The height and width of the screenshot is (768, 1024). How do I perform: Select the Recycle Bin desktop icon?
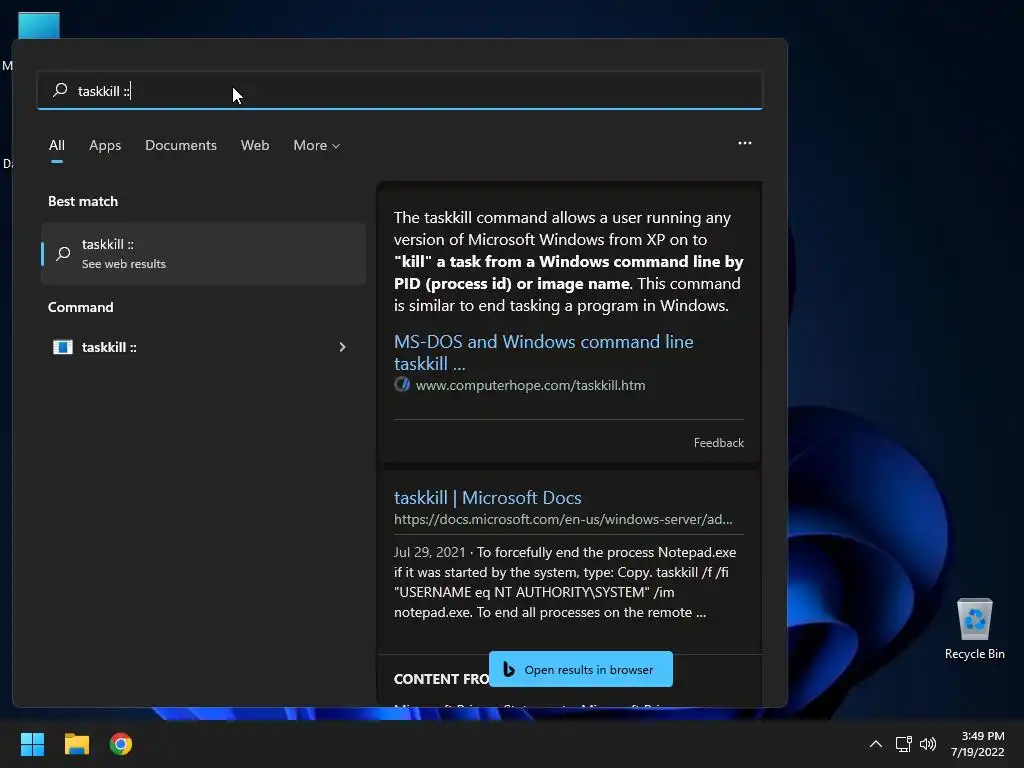point(974,629)
